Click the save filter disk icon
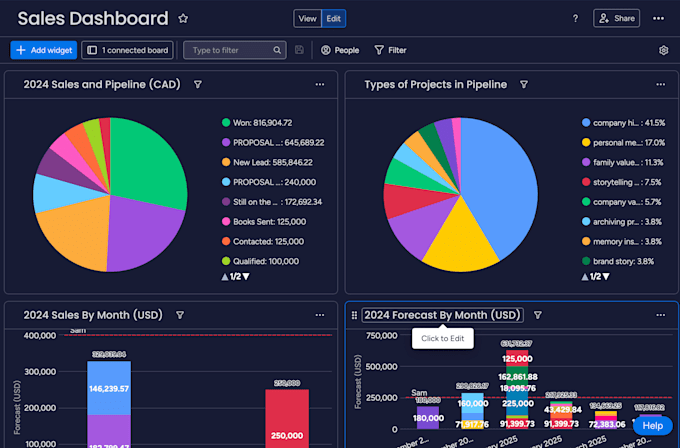The height and width of the screenshot is (448, 680). click(x=299, y=50)
